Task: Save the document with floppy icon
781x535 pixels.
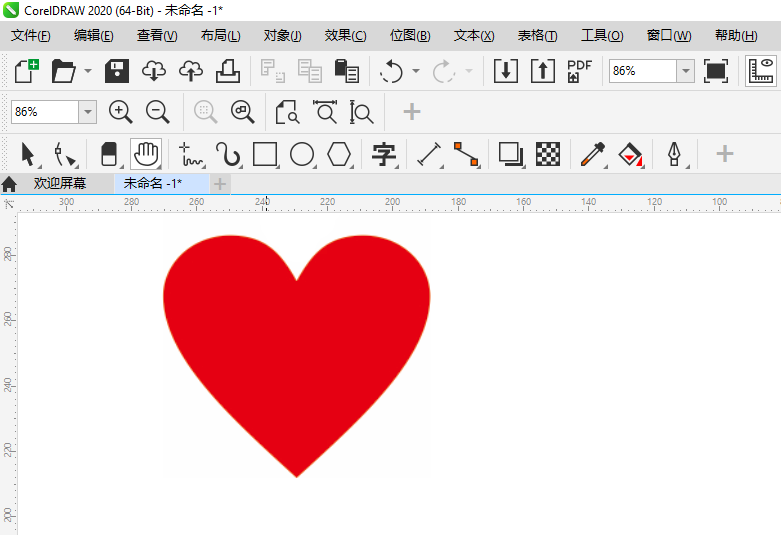Action: tap(117, 71)
